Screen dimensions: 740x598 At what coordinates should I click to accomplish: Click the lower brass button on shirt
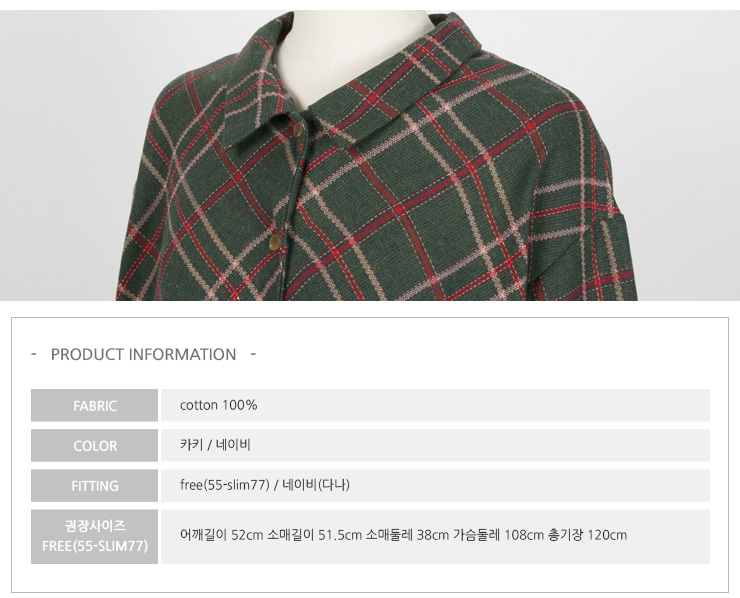pyautogui.click(x=275, y=243)
